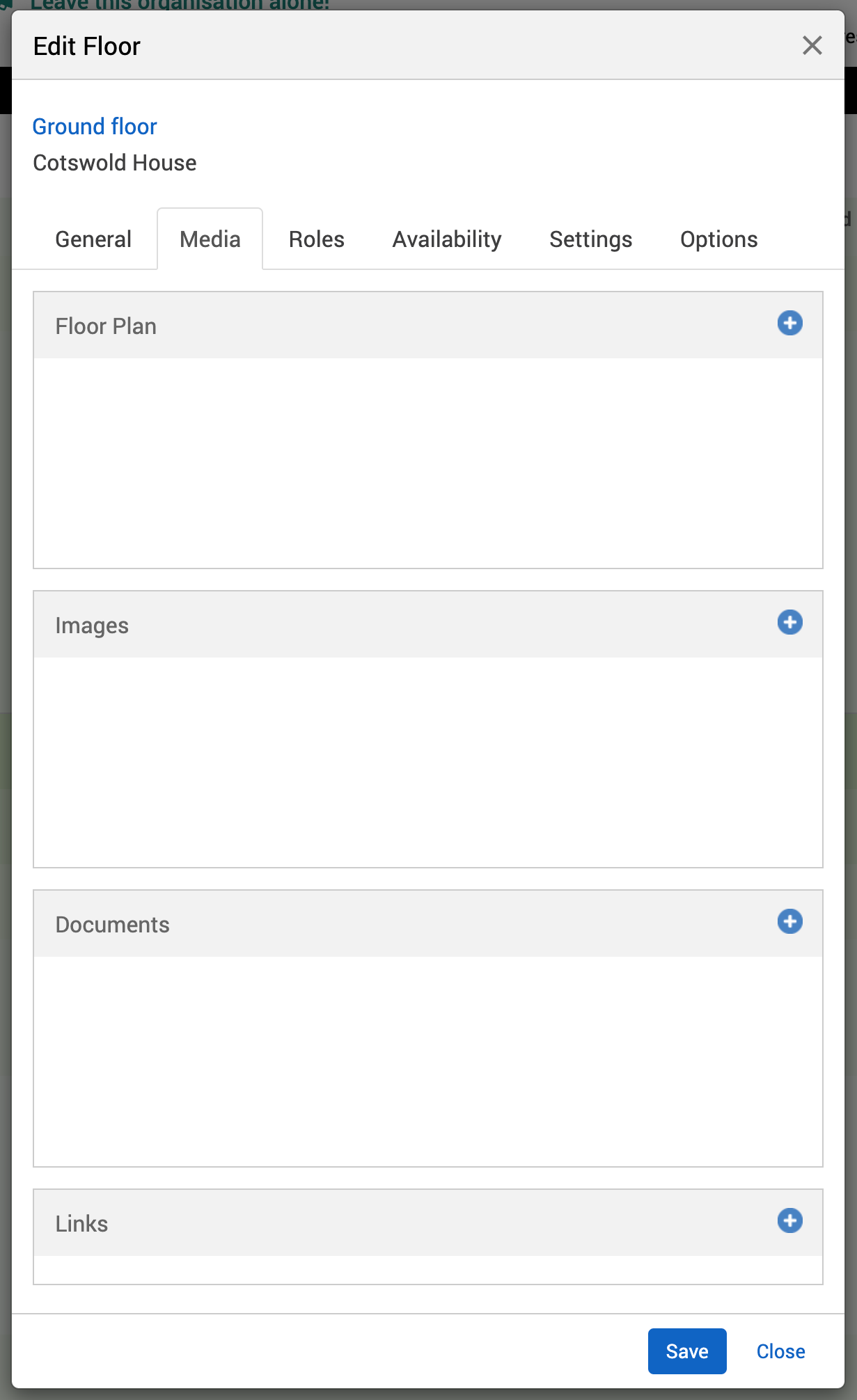Add a document using plus icon
Screen dimensions: 857x1400
click(x=789, y=922)
